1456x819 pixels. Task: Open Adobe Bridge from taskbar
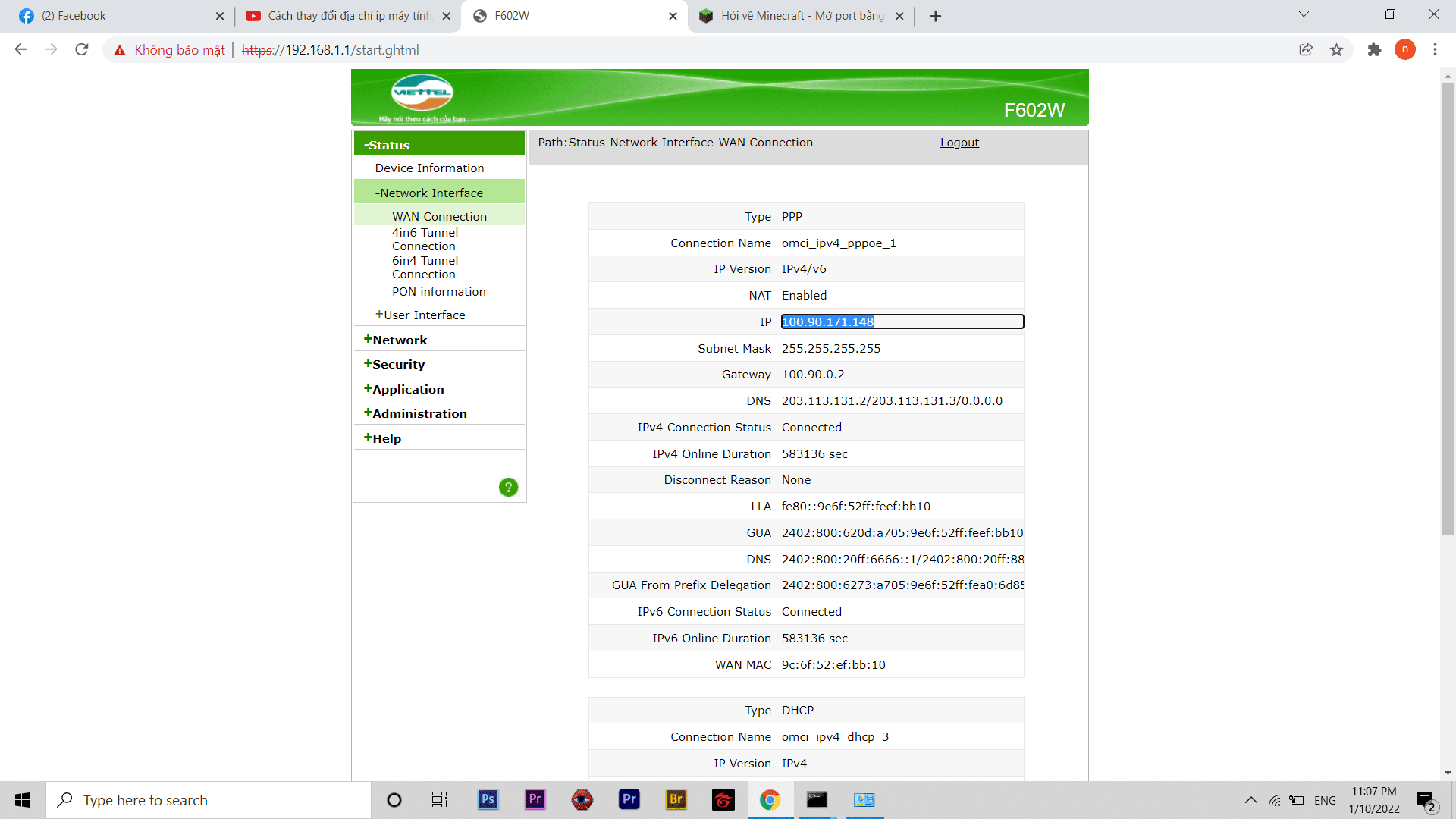[676, 799]
